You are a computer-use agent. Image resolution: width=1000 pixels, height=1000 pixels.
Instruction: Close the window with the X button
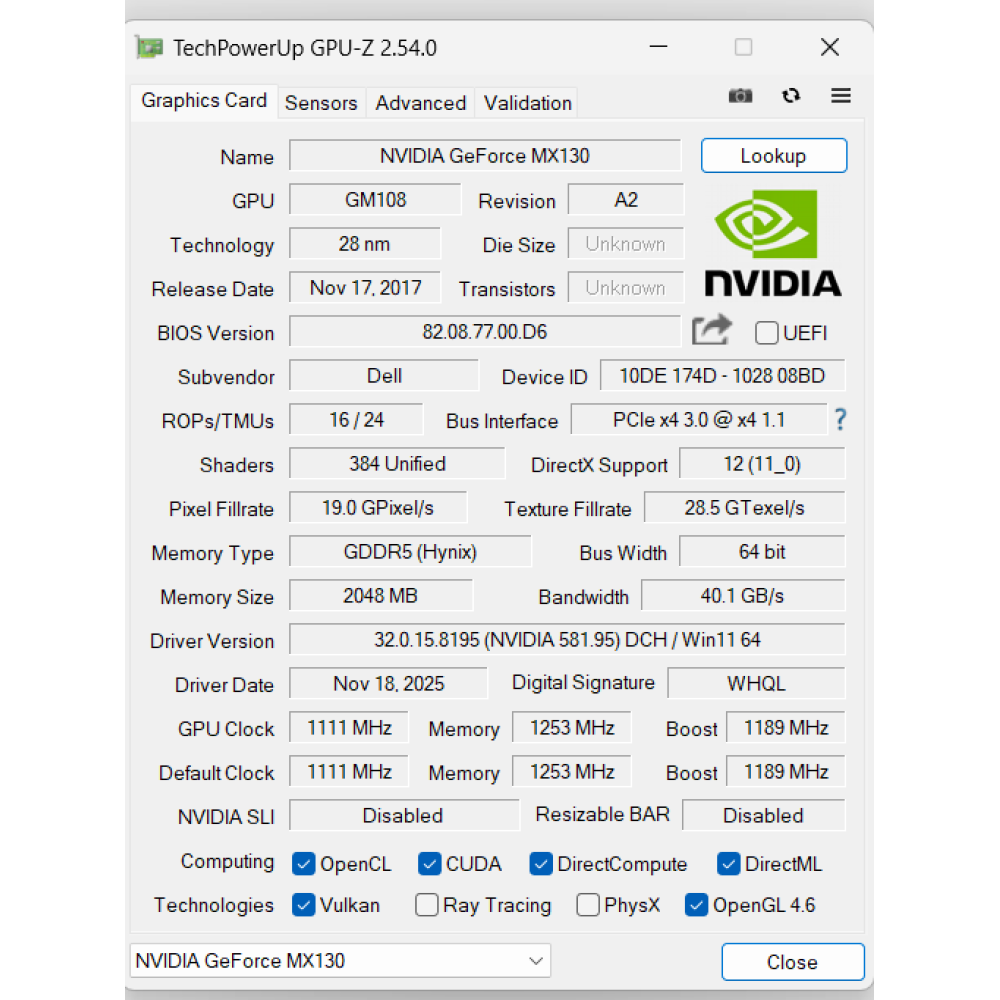830,47
